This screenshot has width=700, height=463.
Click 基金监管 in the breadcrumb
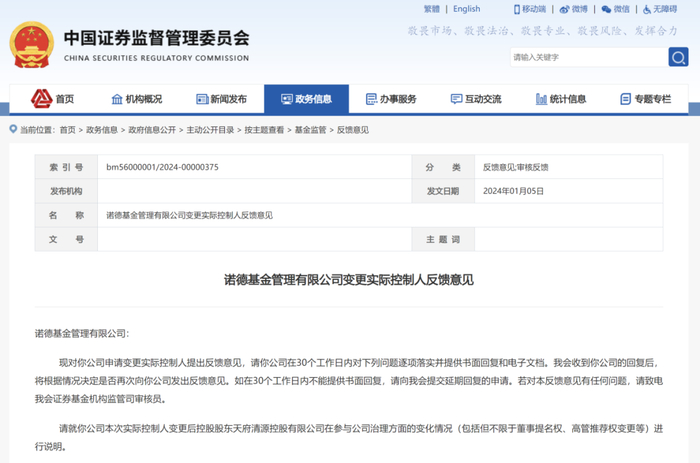[310, 130]
